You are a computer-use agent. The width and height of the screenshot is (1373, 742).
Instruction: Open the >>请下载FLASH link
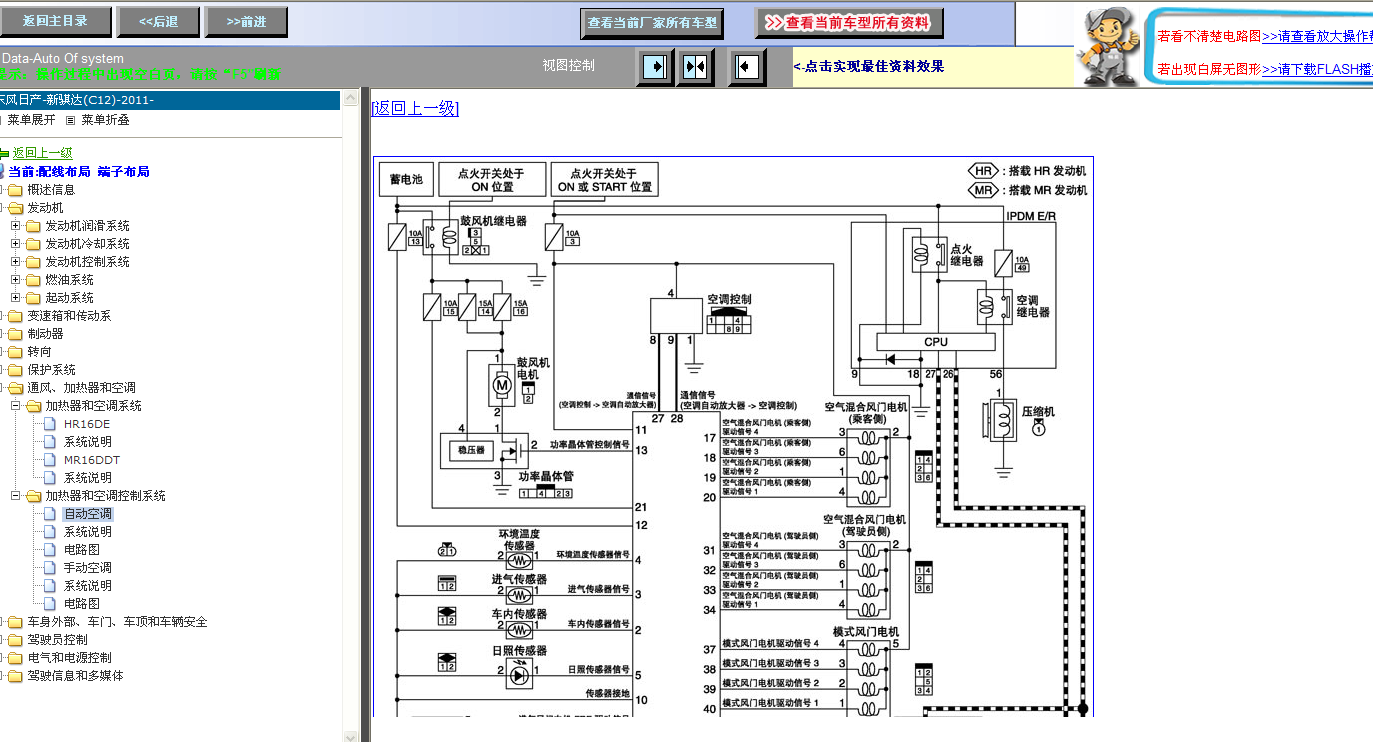coord(1317,69)
